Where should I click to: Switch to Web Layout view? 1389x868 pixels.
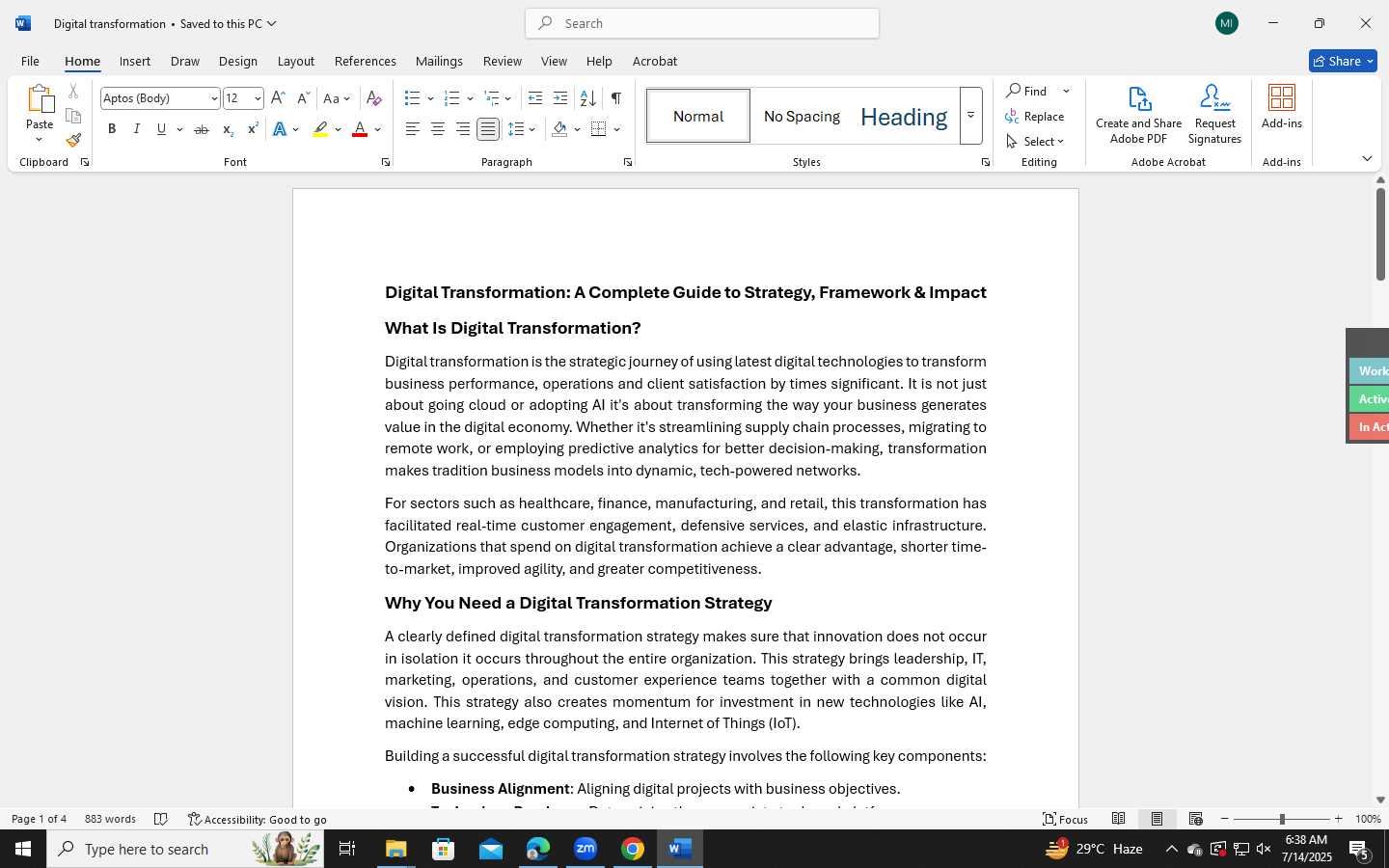click(1196, 819)
